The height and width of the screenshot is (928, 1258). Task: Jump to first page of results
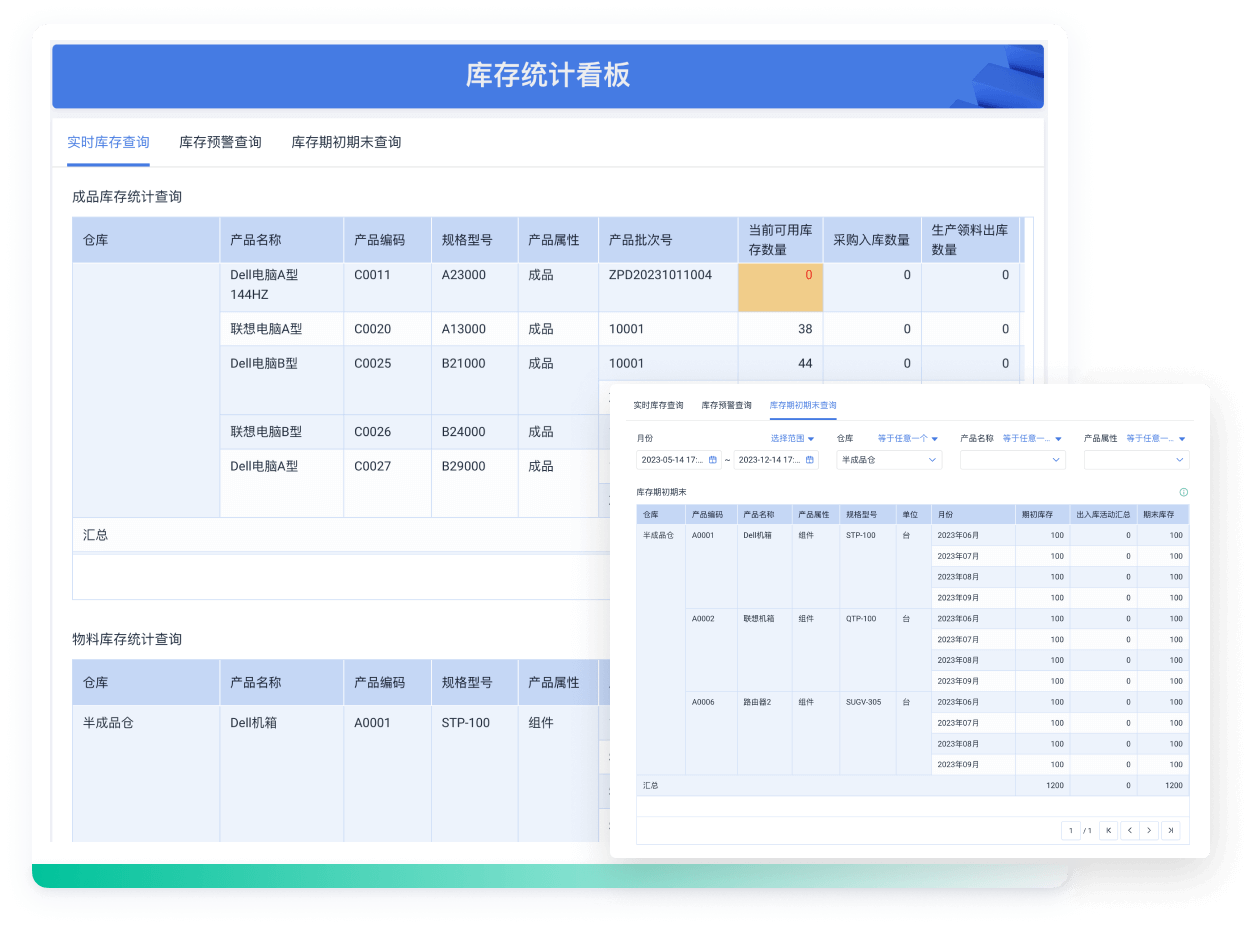[x=1108, y=830]
